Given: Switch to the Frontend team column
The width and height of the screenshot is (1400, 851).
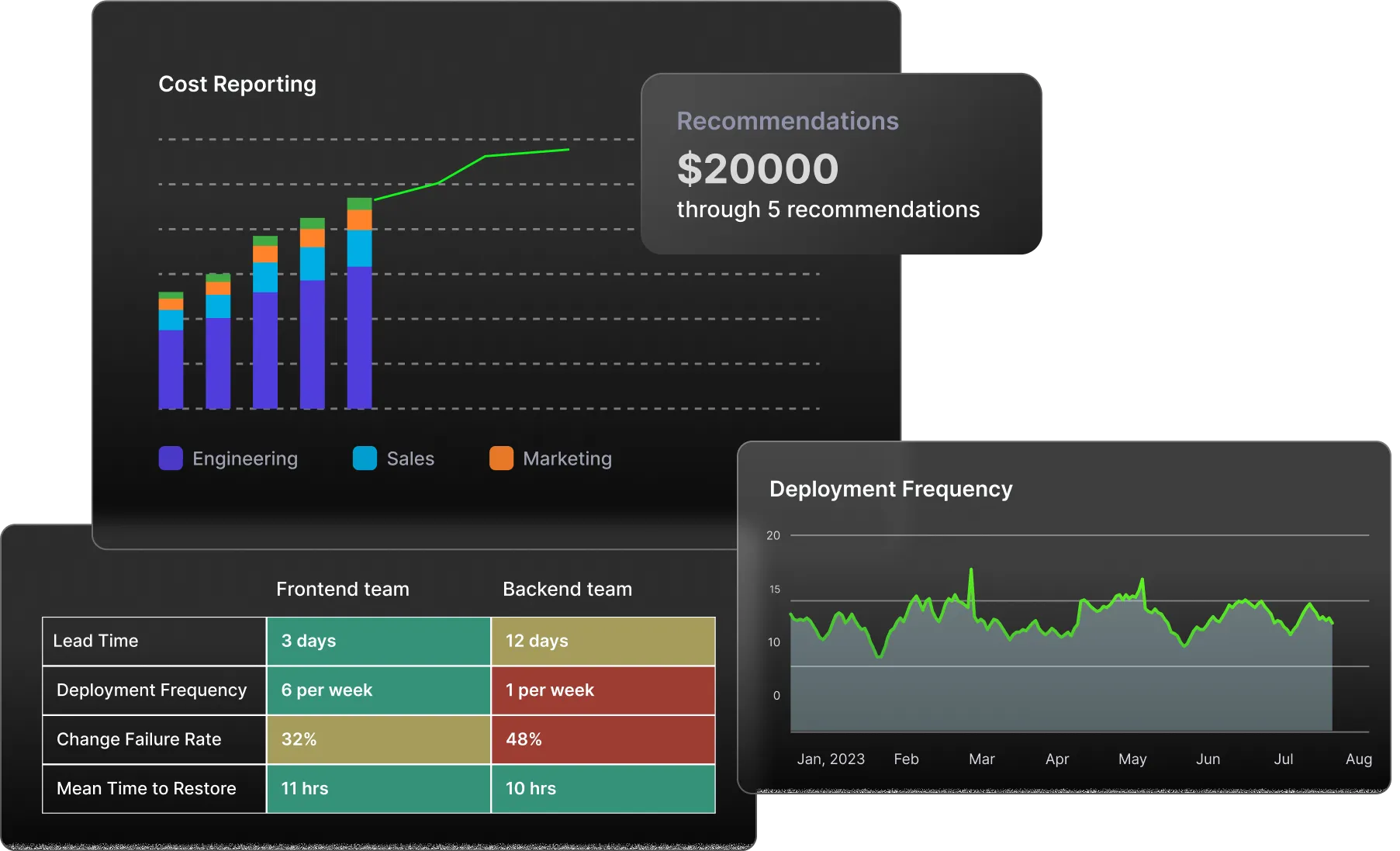Looking at the screenshot, I should tap(342, 589).
